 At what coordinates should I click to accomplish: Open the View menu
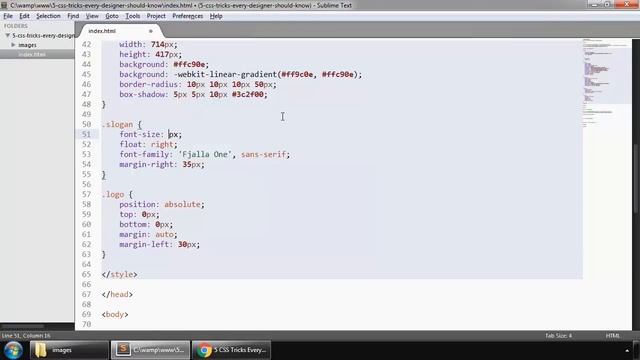click(92, 16)
